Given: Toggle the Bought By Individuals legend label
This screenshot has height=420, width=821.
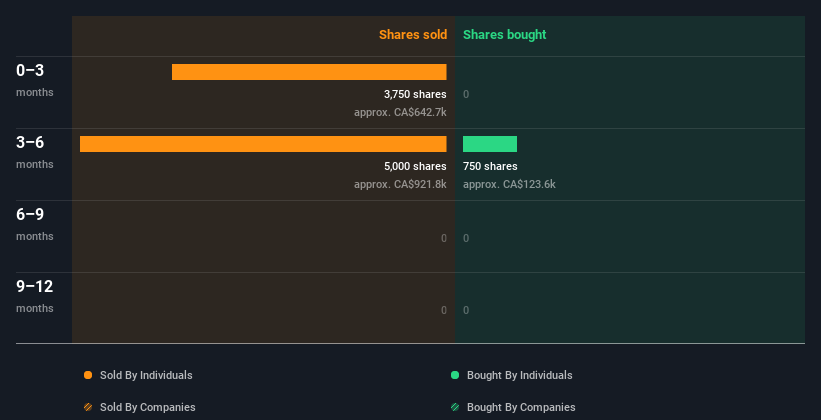Looking at the screenshot, I should [x=519, y=375].
